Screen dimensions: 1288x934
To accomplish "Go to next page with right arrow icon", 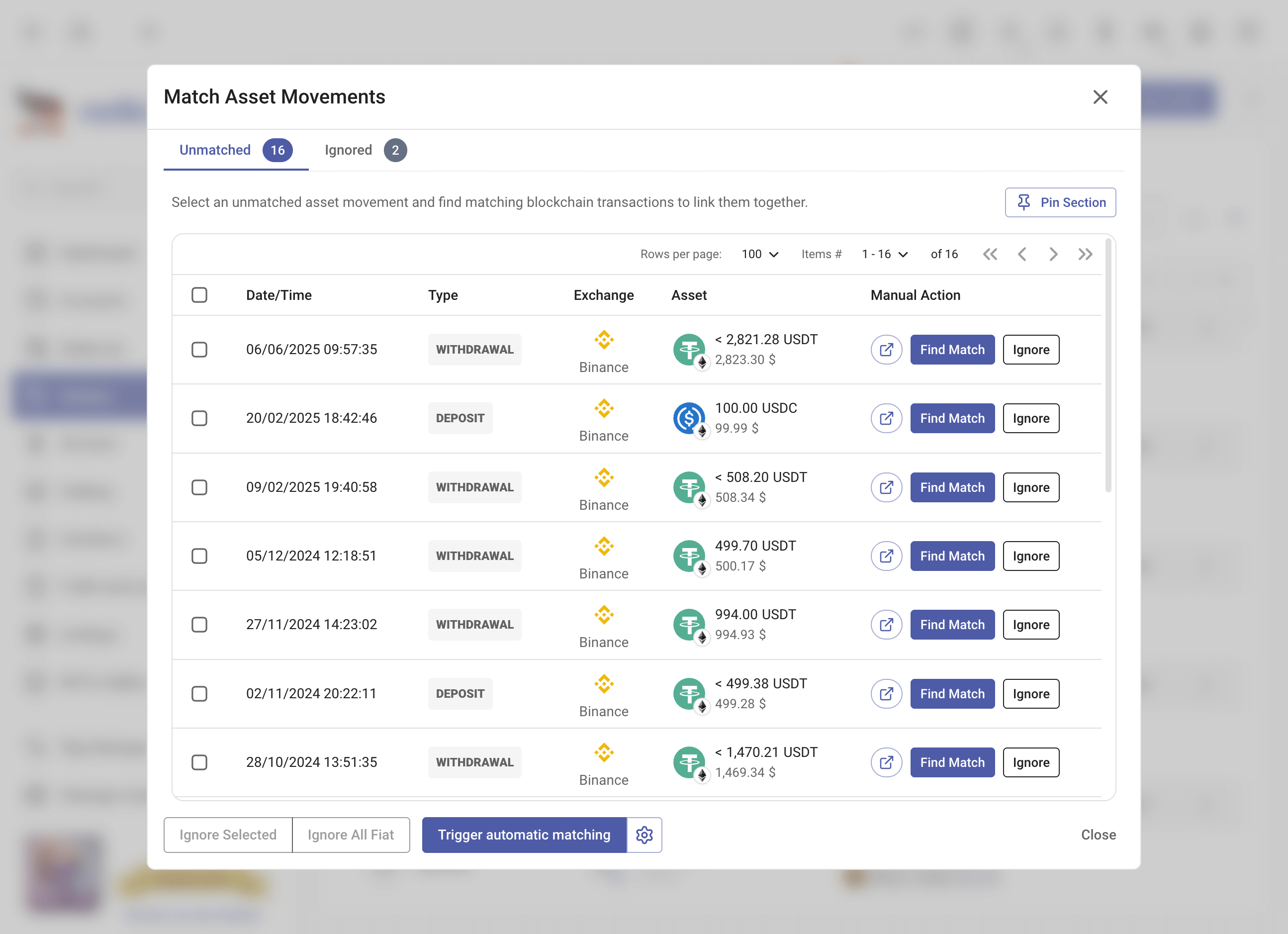I will pyautogui.click(x=1053, y=254).
